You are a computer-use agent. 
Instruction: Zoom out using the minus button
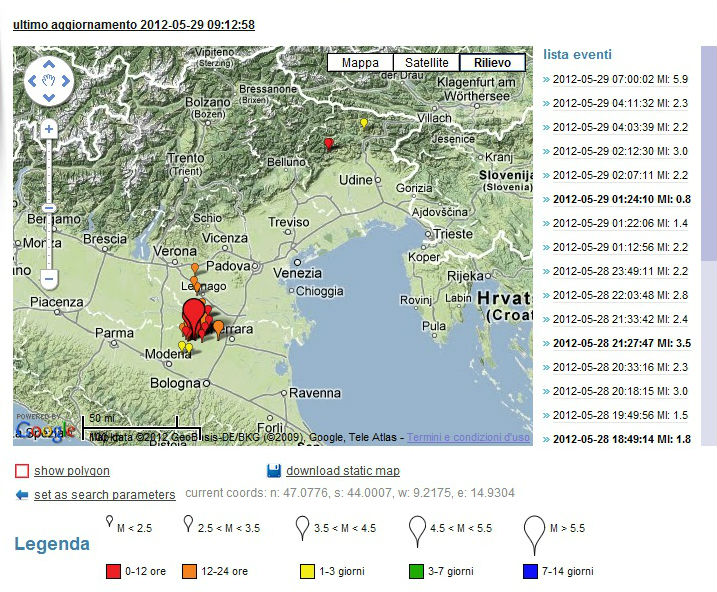click(49, 279)
